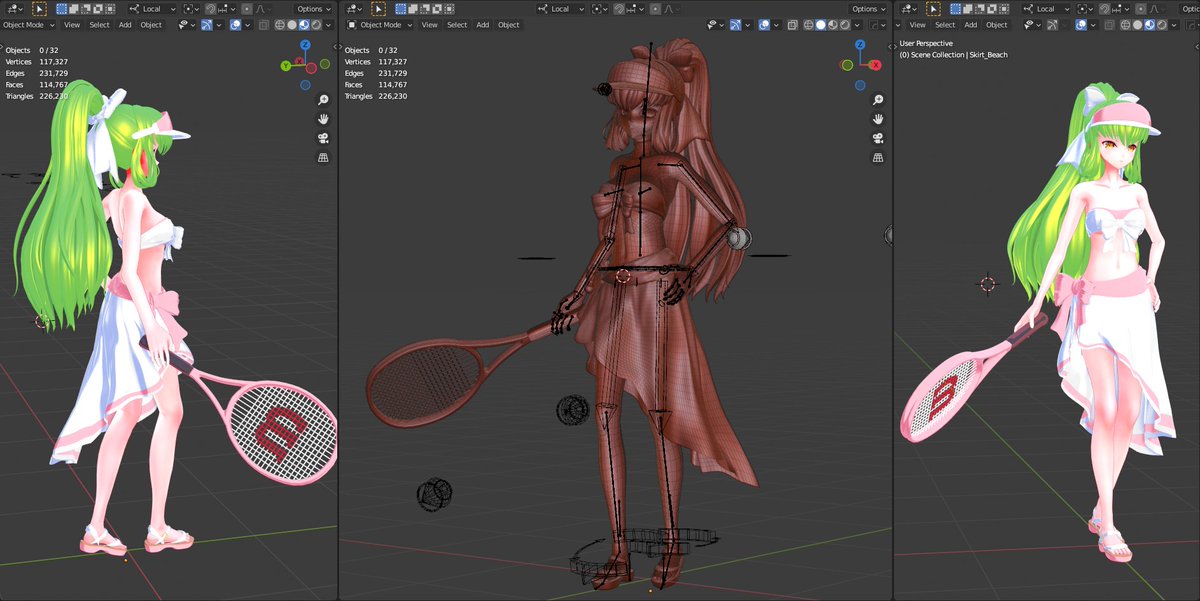The width and height of the screenshot is (1200, 601).
Task: Open View menu in right viewport
Action: click(x=917, y=25)
